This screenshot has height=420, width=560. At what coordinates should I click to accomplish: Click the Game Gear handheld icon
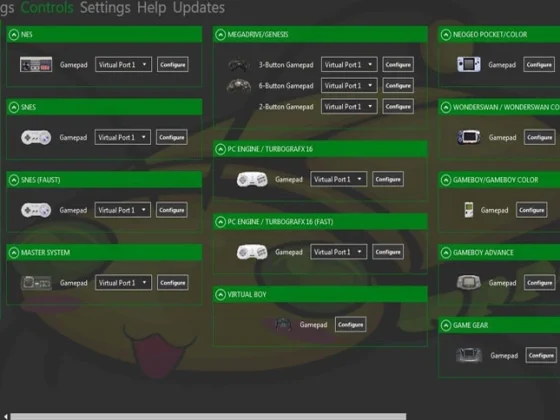469,355
